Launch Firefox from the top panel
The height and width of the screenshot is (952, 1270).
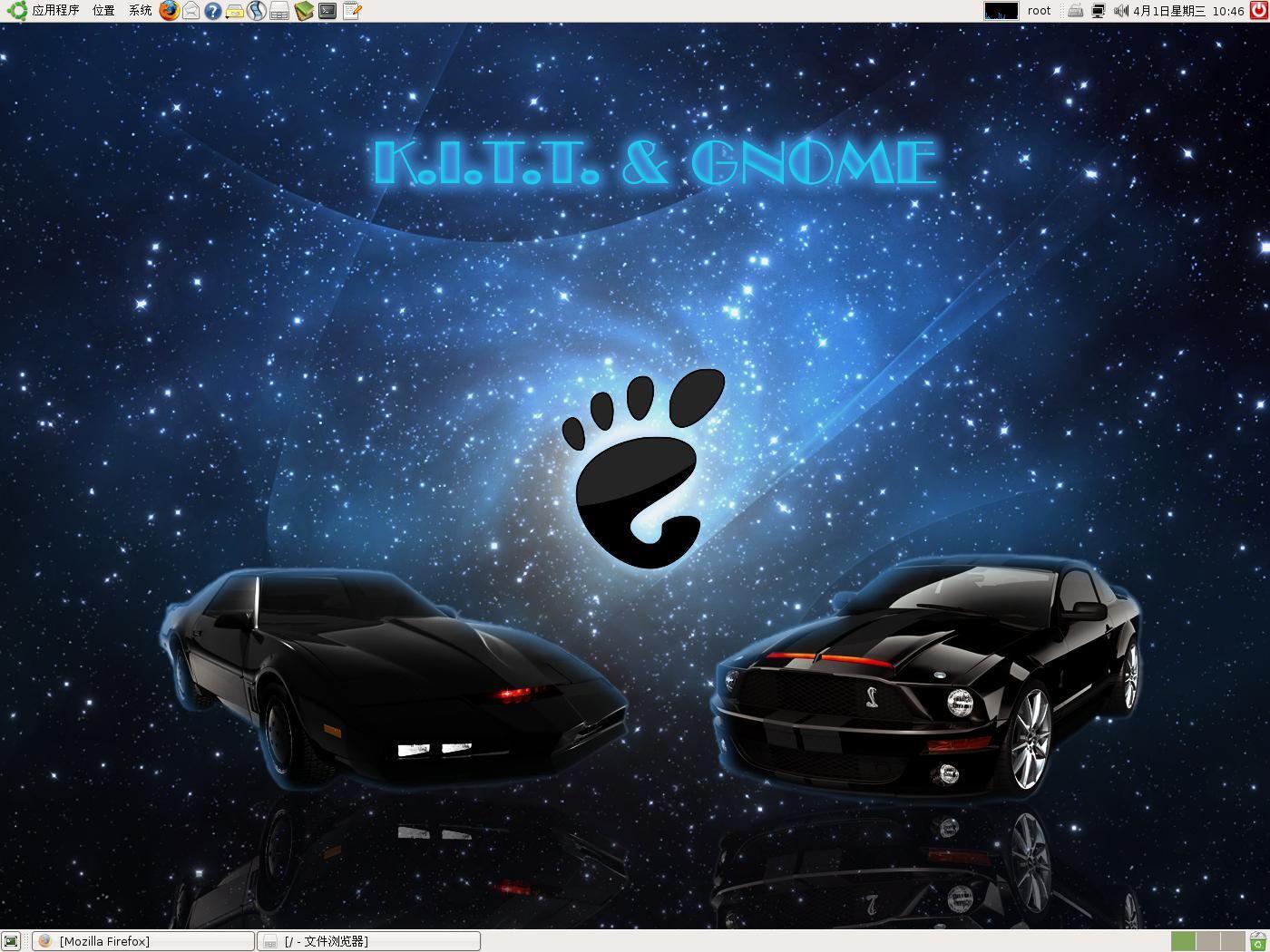169,11
